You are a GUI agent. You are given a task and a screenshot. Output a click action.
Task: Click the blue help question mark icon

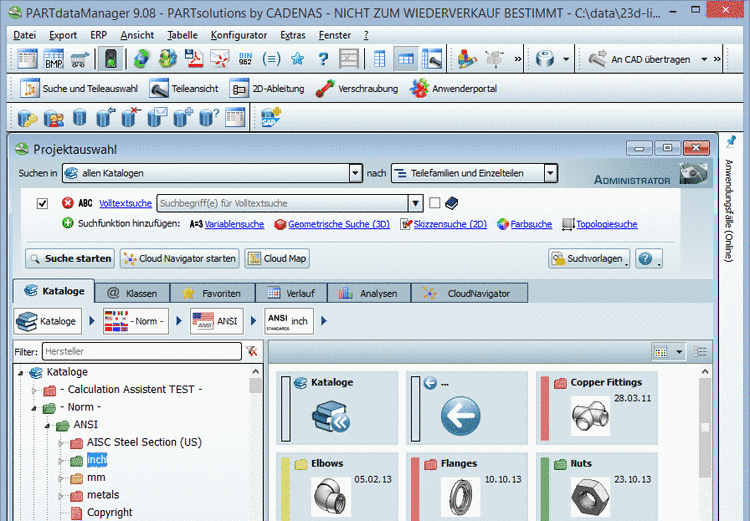coord(322,59)
